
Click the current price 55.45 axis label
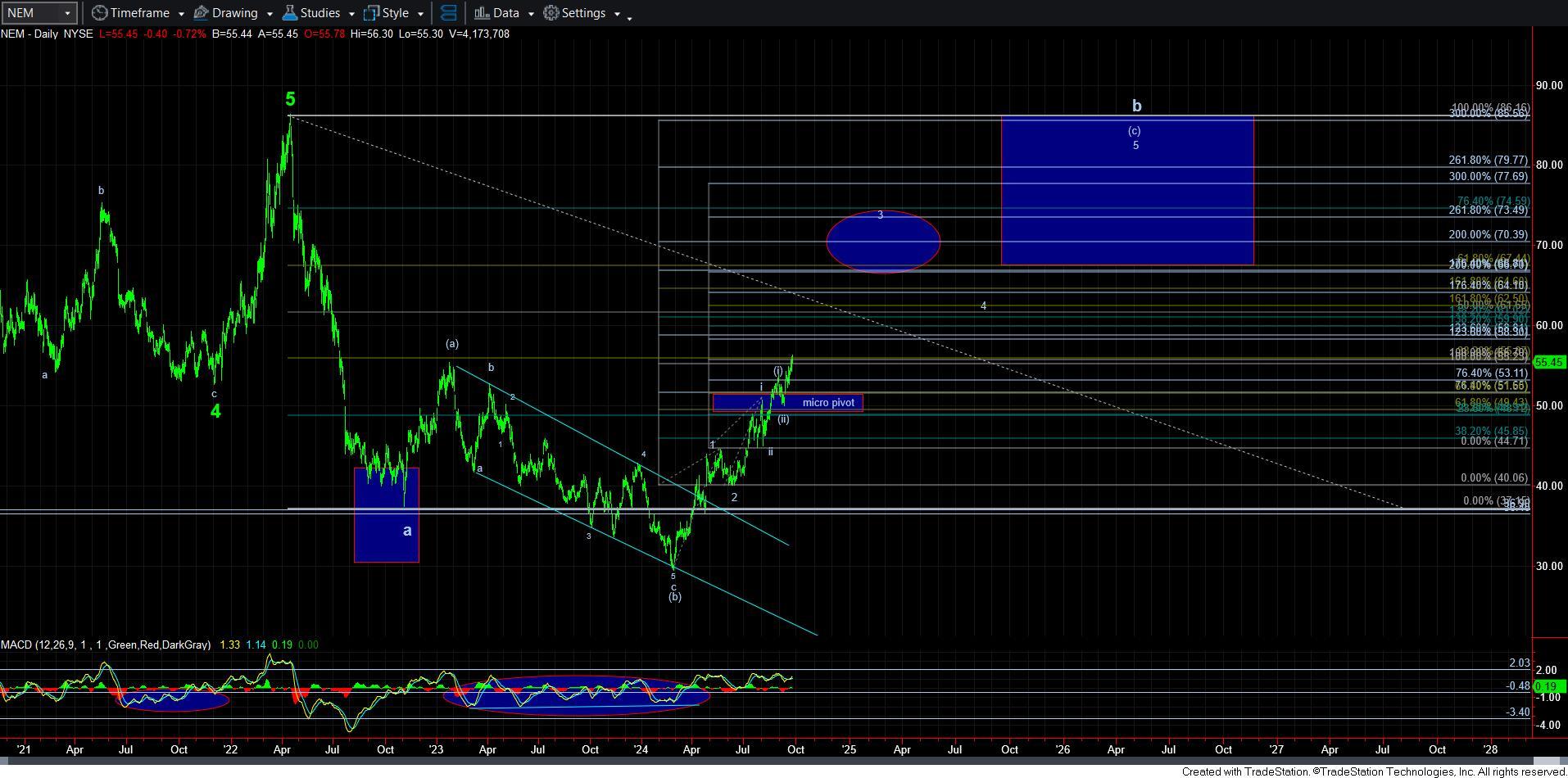coord(1549,362)
